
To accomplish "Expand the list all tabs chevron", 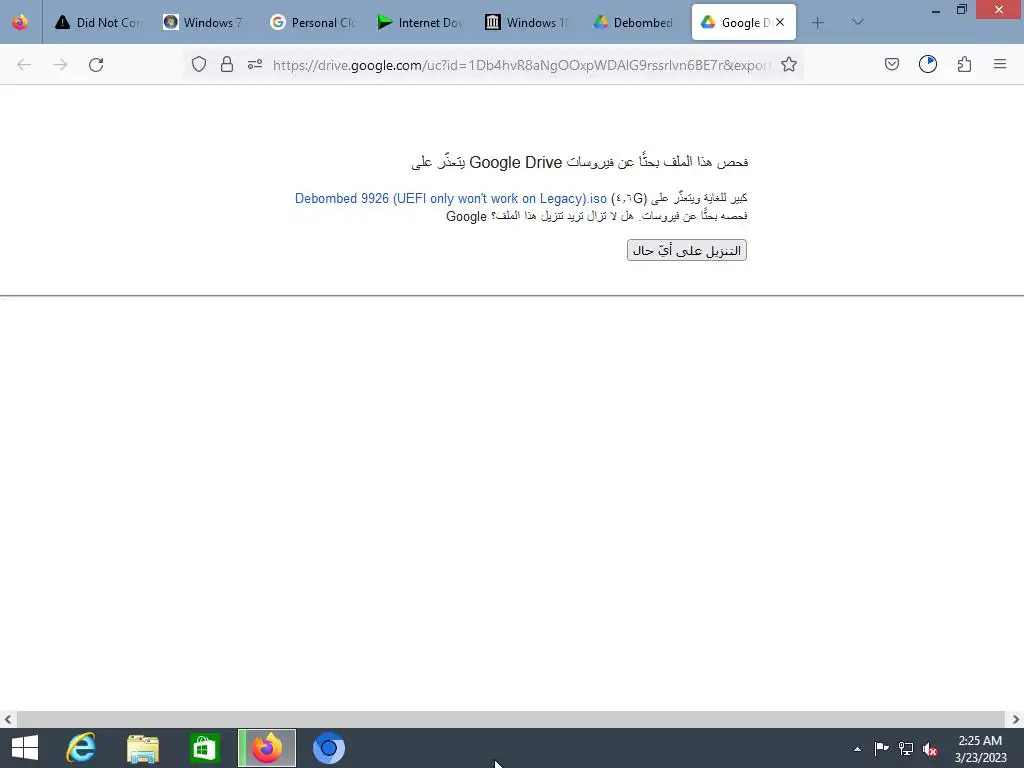I will (x=858, y=22).
